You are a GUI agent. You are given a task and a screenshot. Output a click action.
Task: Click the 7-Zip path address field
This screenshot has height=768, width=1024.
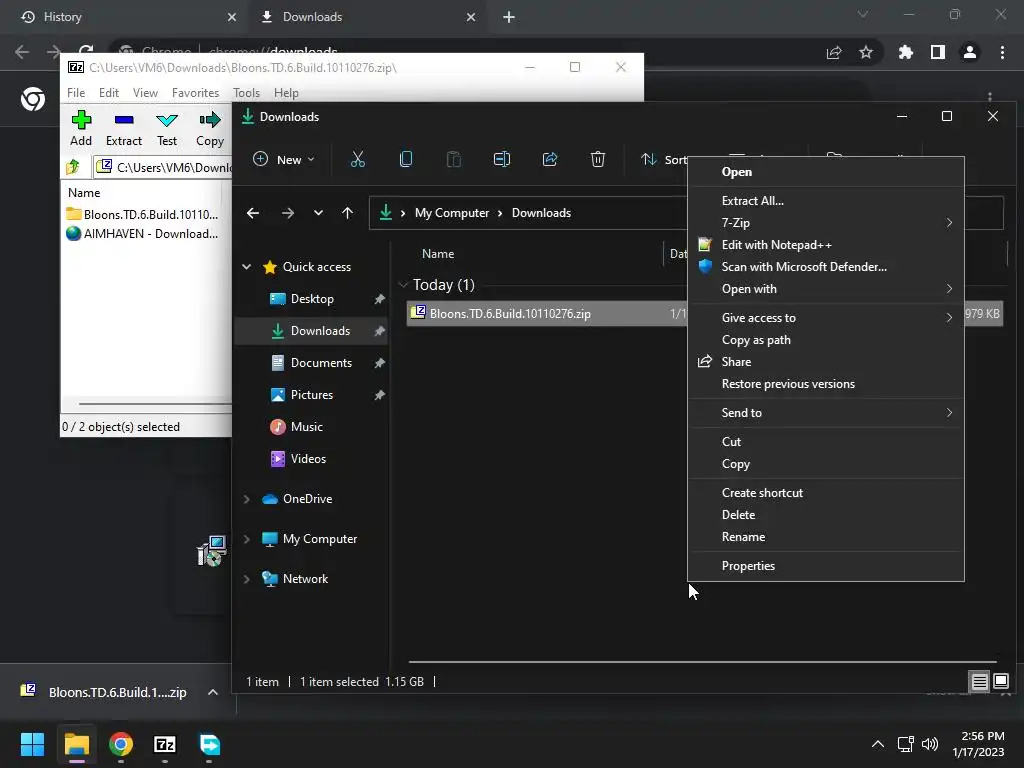coord(163,167)
